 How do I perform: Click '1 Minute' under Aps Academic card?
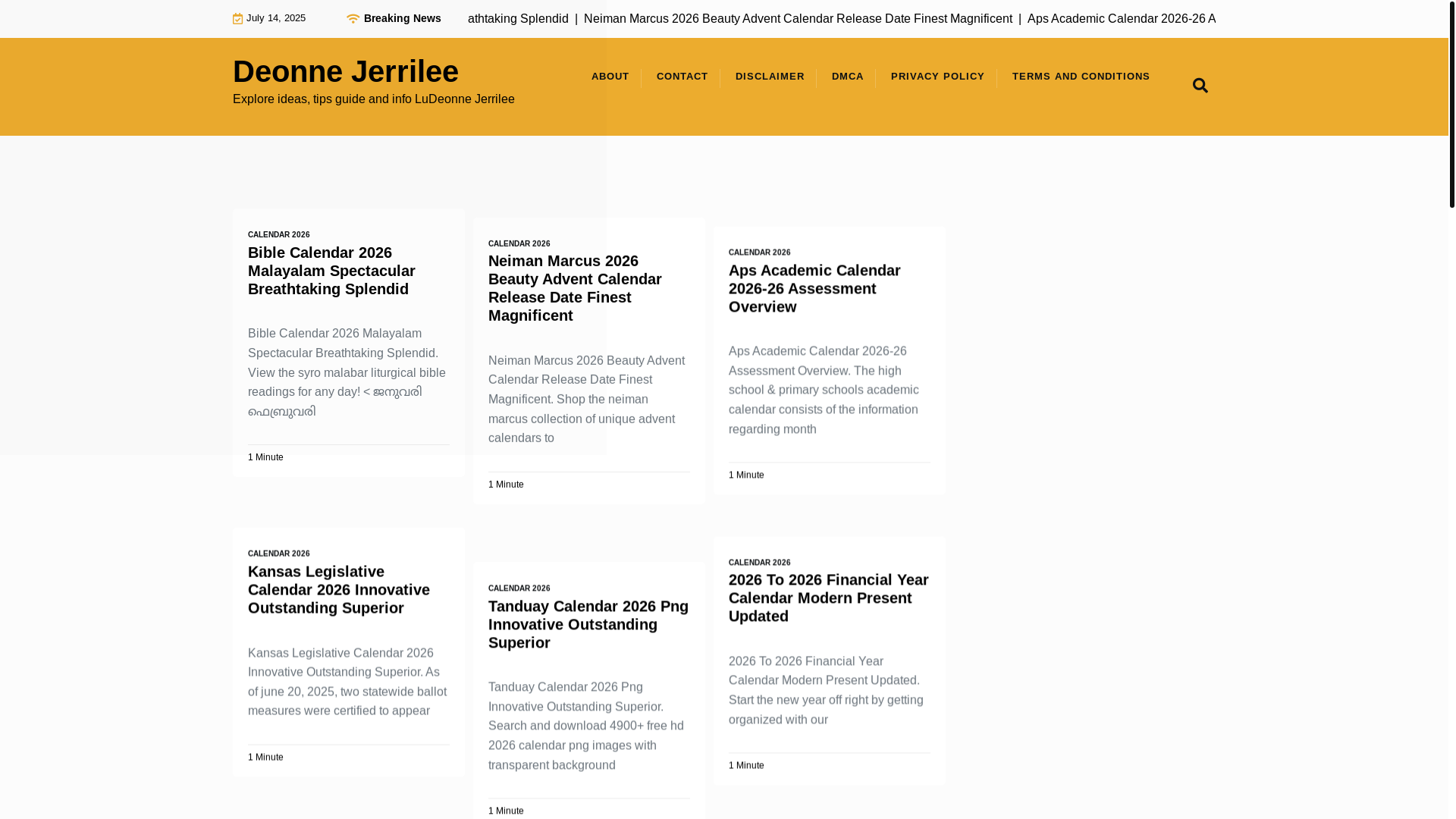tap(746, 475)
